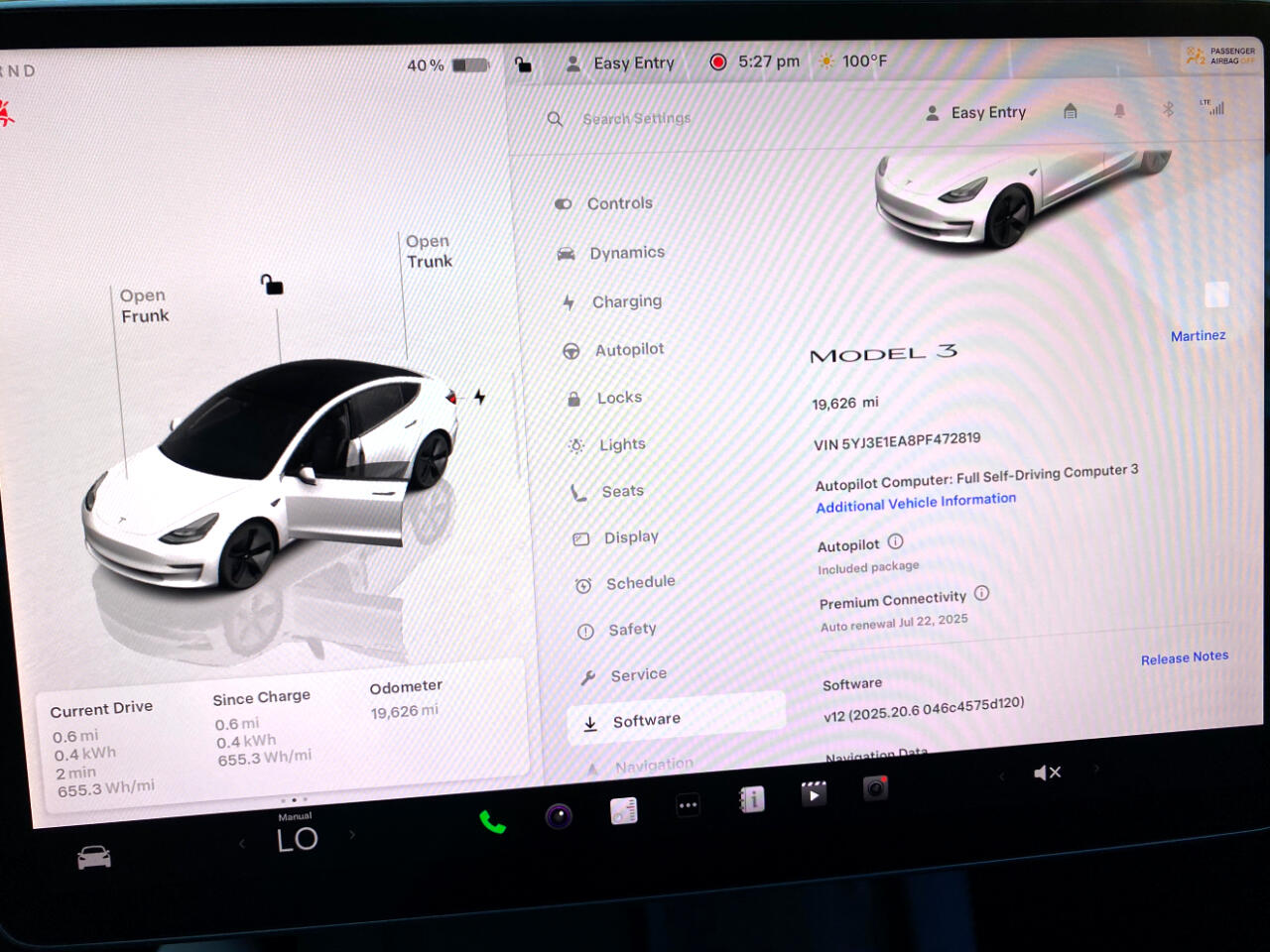Viewport: 1270px width, 952px height.
Task: Tap the software version v12 (2025.20.6) text
Action: 924,710
